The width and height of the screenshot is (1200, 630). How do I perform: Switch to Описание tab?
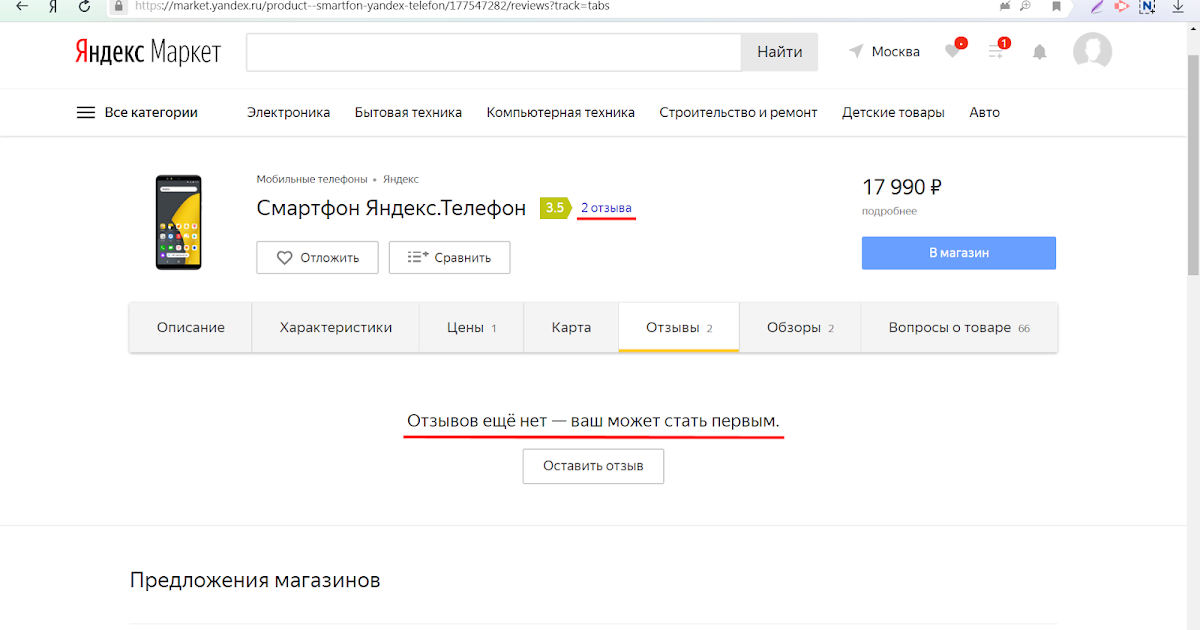(x=191, y=327)
